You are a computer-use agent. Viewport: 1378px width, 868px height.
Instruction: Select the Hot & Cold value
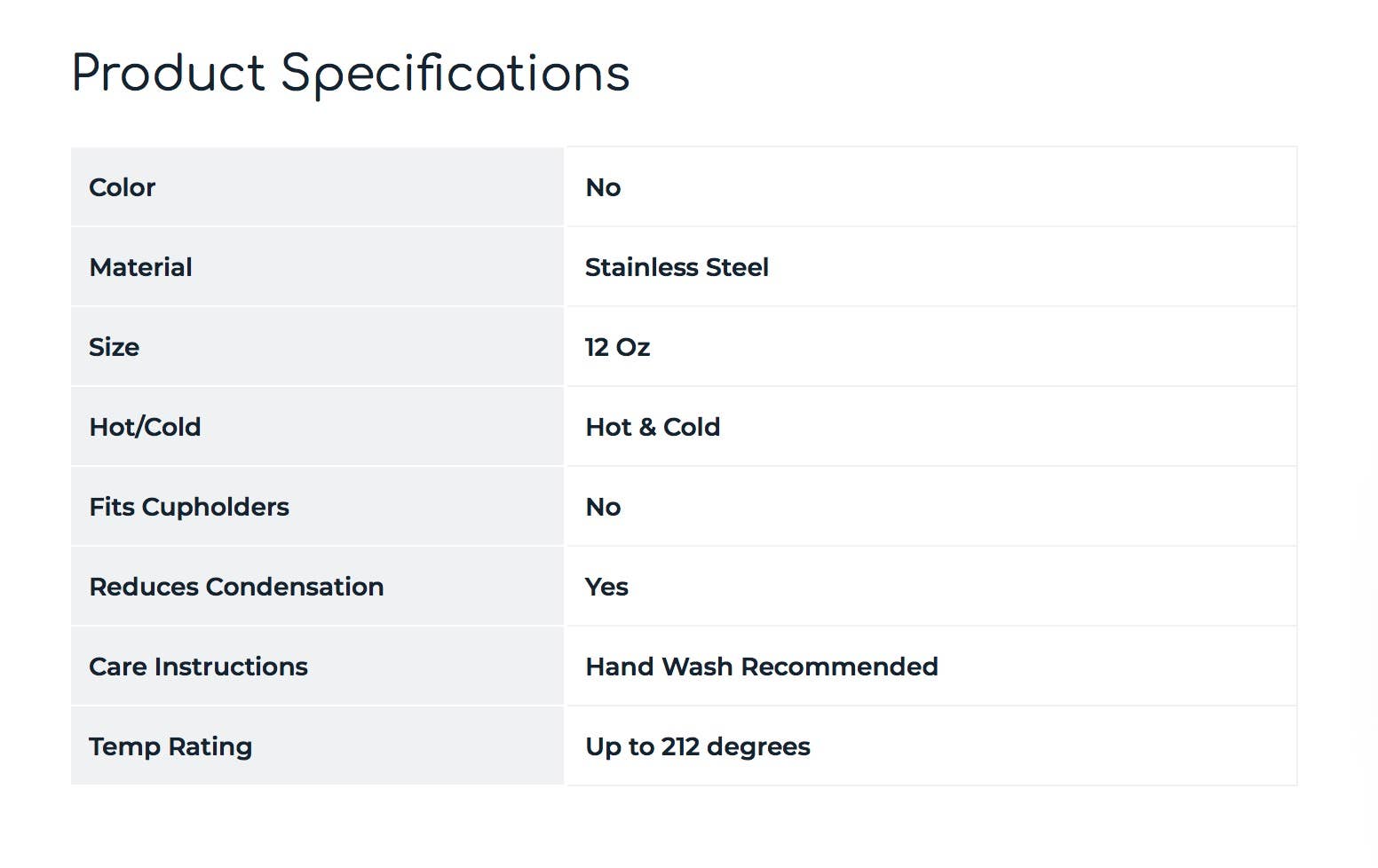click(x=653, y=427)
